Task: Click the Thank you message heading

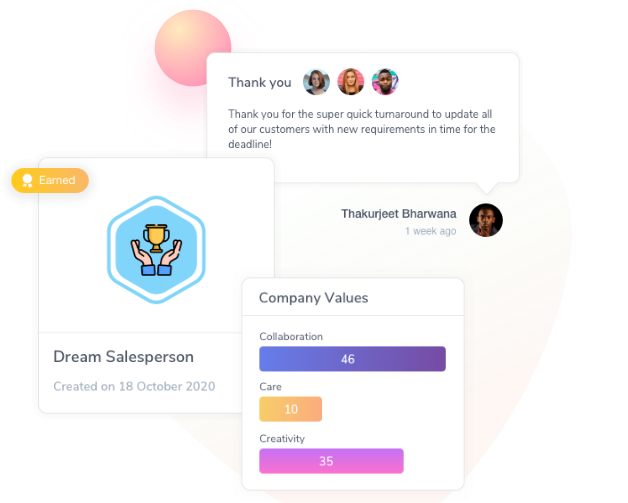Action: (x=260, y=82)
